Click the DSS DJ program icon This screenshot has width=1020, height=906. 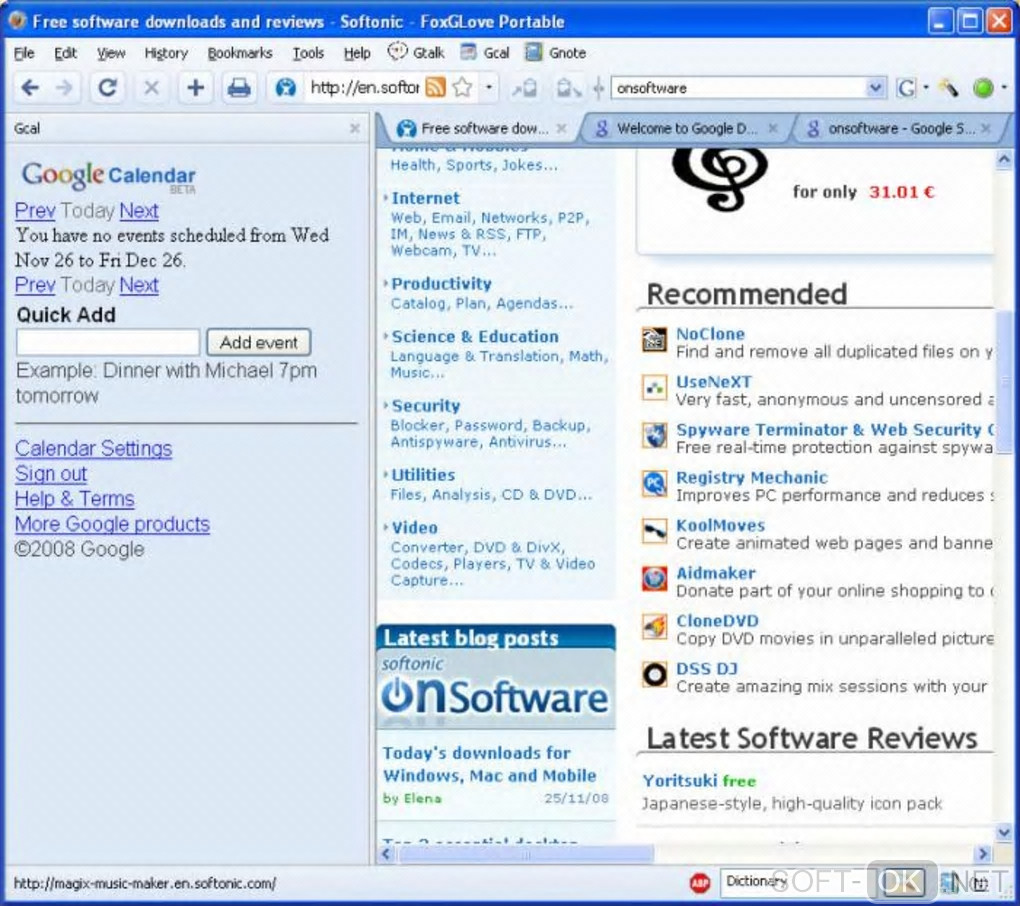654,674
